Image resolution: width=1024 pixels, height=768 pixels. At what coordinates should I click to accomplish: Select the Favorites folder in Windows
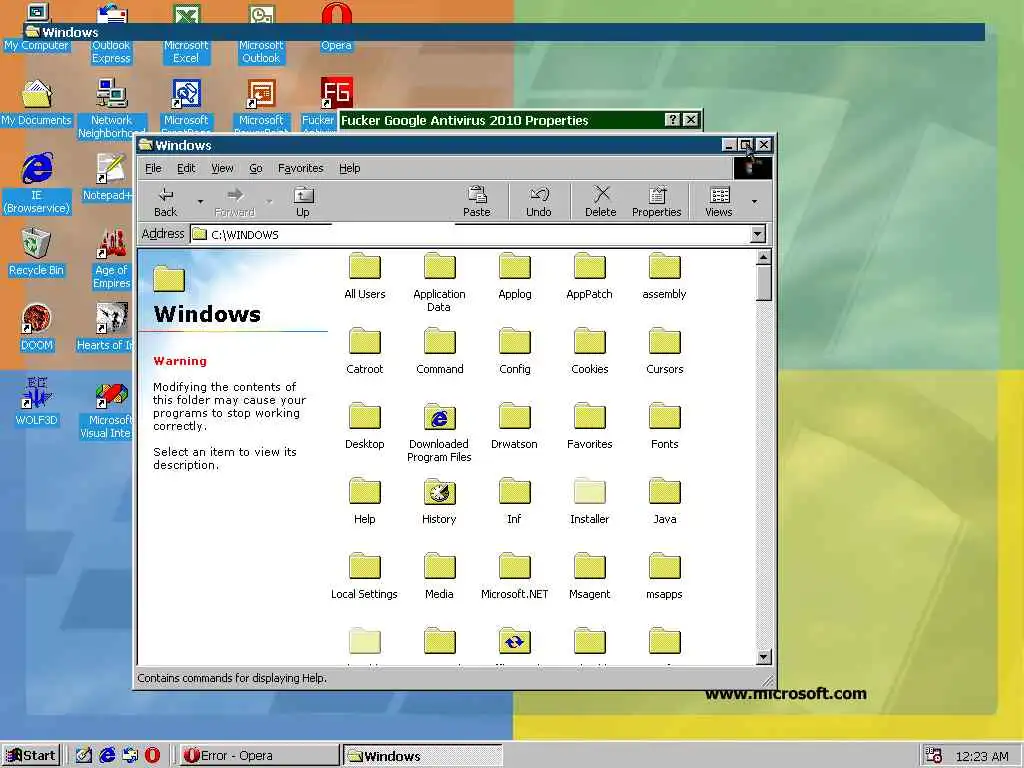(590, 426)
